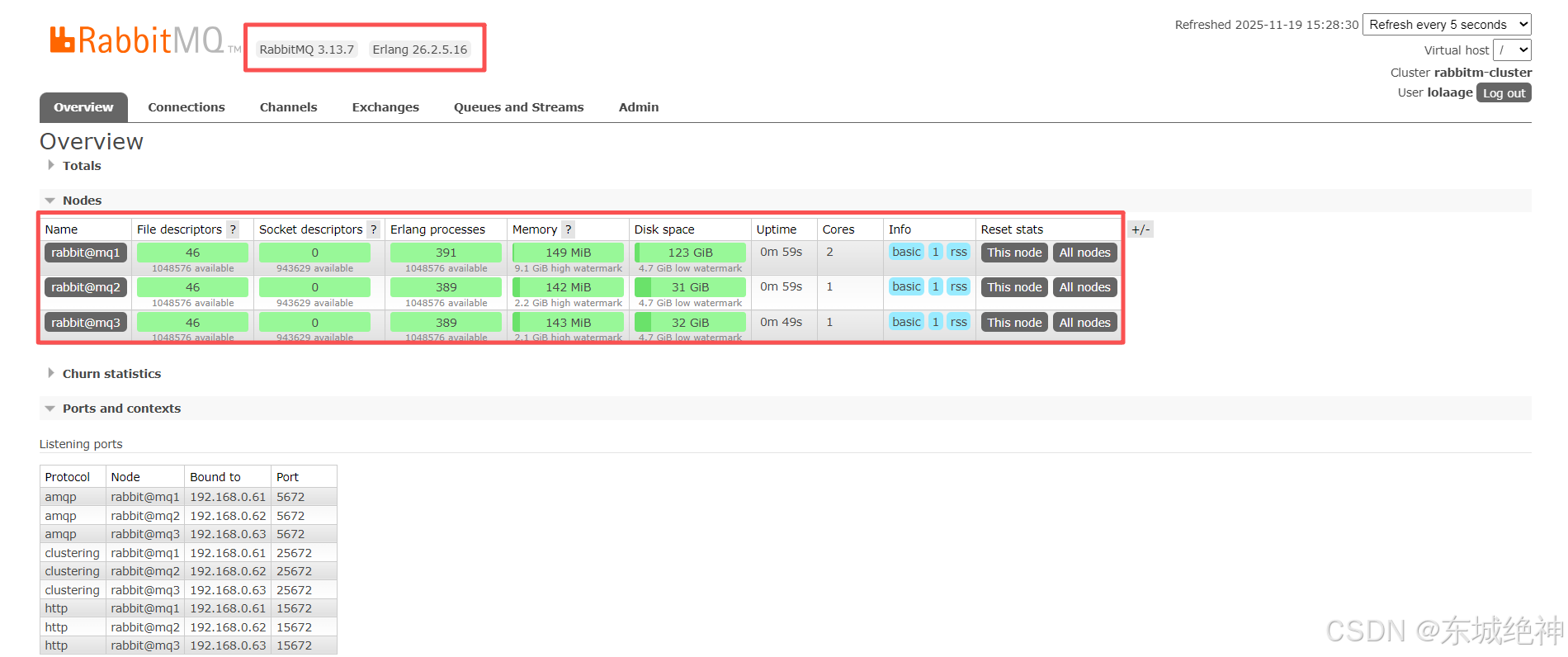The width and height of the screenshot is (1568, 657).
Task: Reset stats on This node for rabbit@mq3
Action: pyautogui.click(x=1014, y=323)
